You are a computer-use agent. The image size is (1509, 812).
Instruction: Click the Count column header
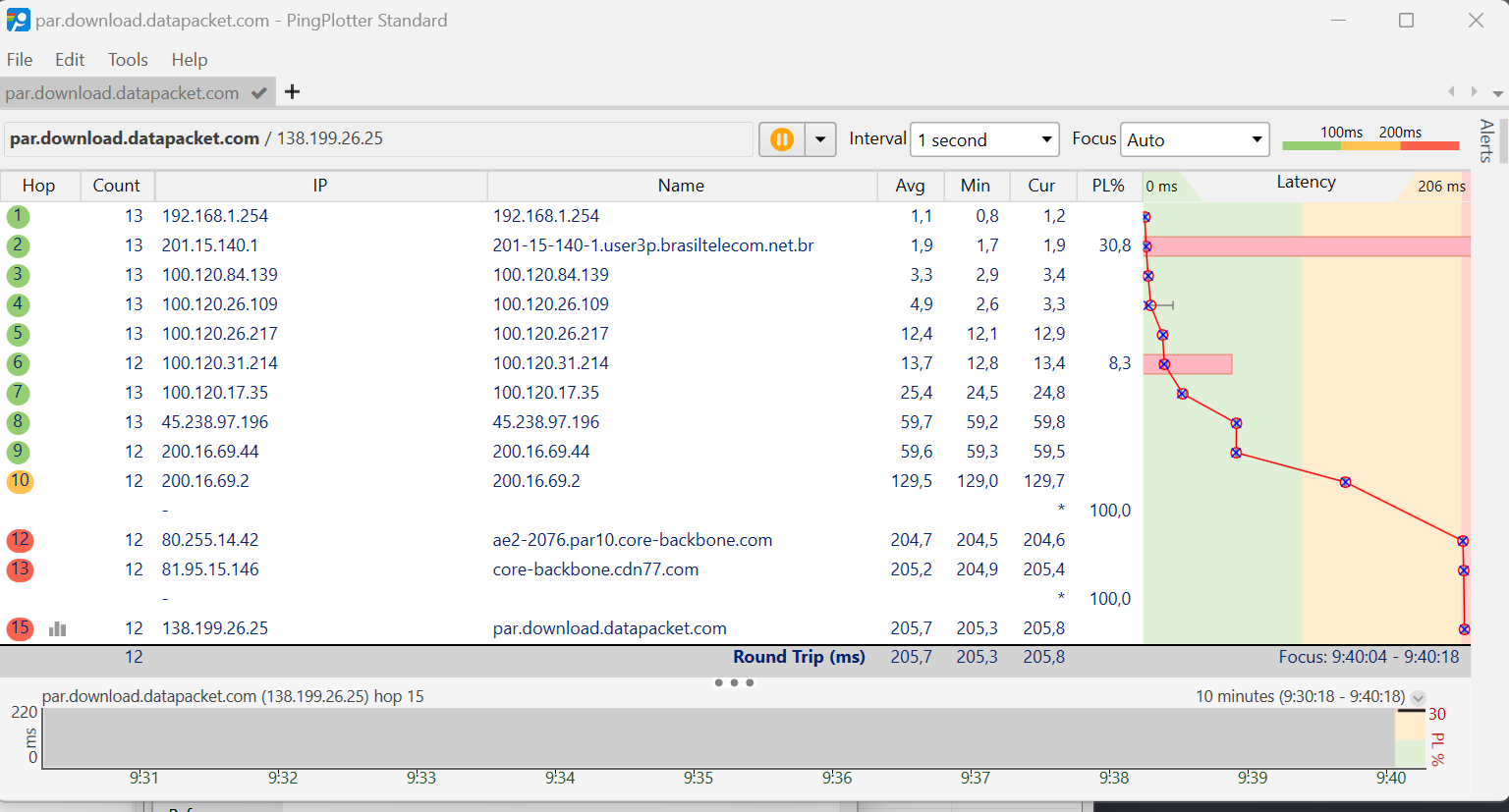[116, 186]
